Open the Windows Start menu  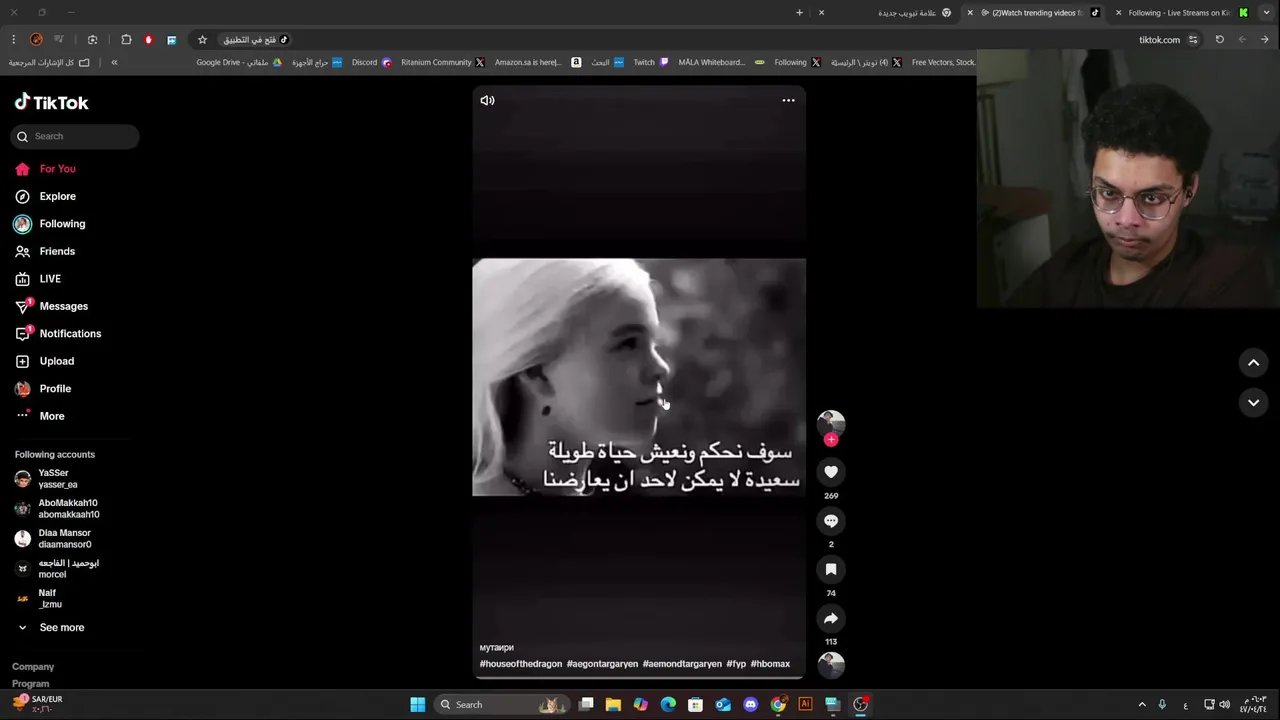(x=418, y=705)
